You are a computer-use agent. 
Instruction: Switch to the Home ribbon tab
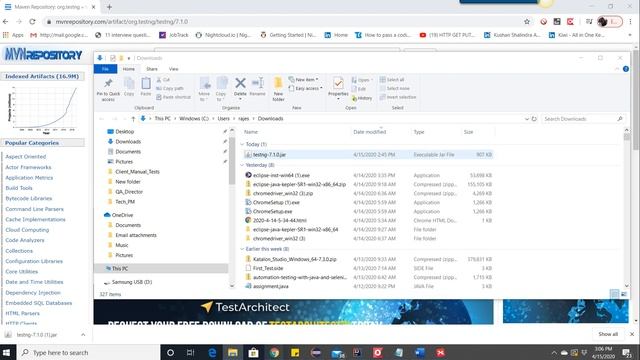129,69
